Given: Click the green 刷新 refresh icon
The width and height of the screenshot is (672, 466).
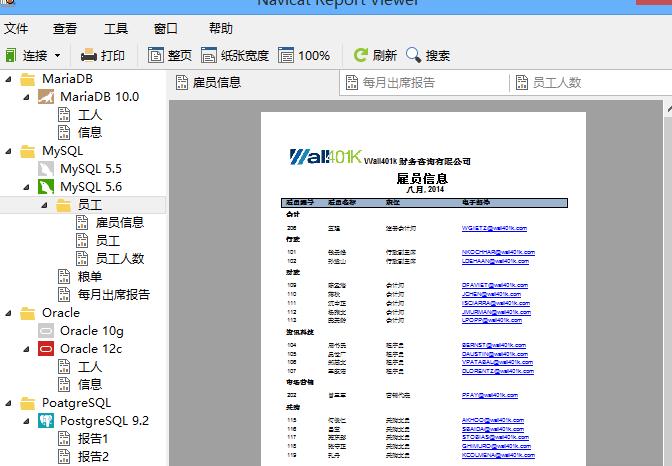Looking at the screenshot, I should pyautogui.click(x=360, y=55).
